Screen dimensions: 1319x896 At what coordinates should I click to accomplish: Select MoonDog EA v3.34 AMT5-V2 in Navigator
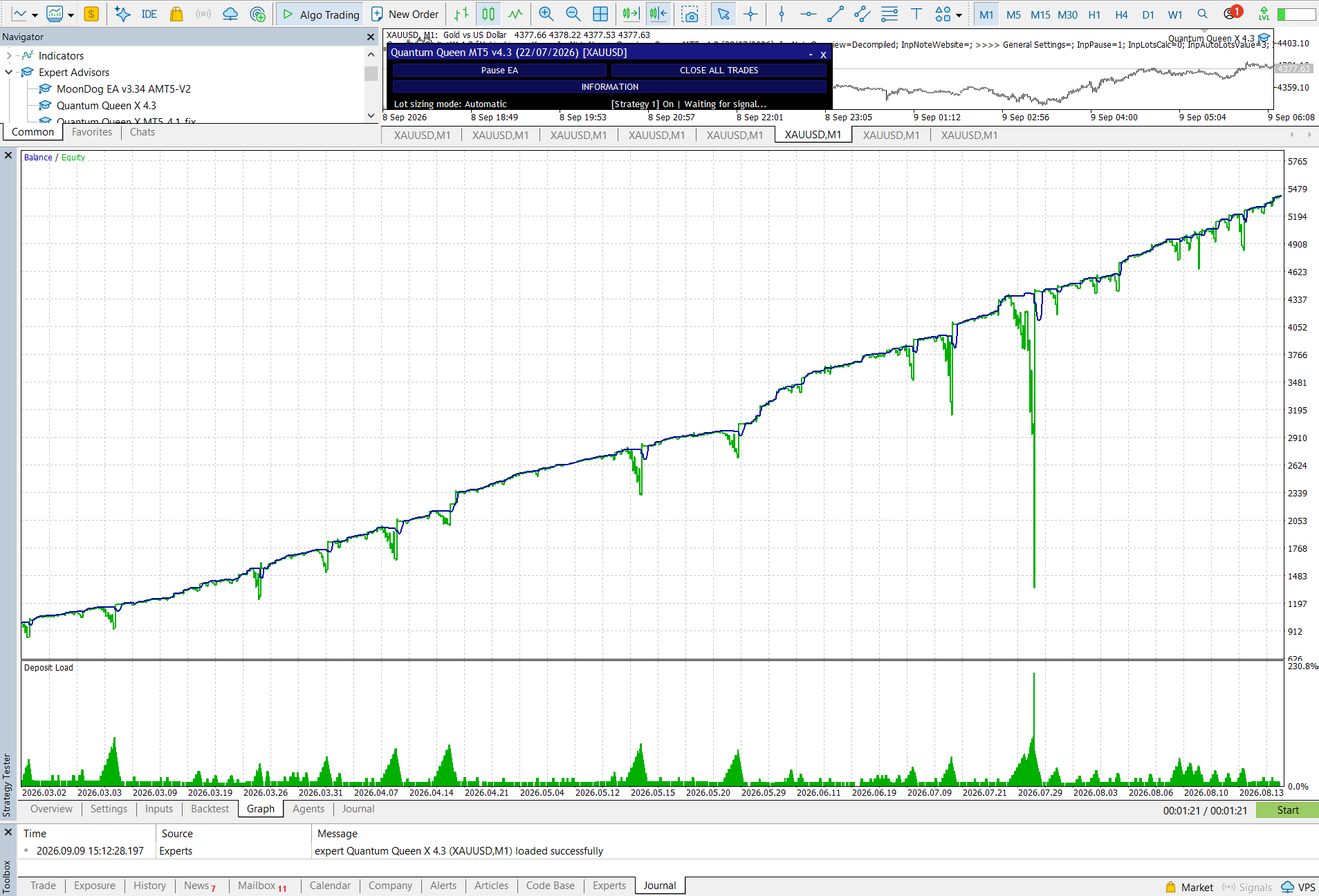pos(123,88)
